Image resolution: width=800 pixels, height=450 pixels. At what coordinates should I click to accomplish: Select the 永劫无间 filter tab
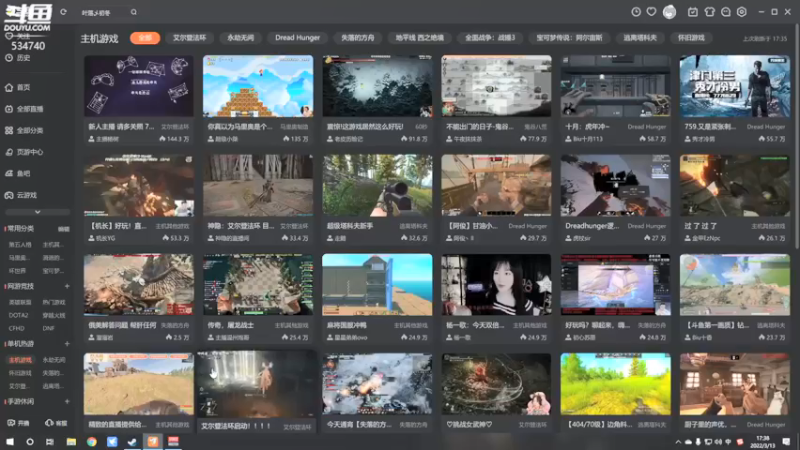240,38
